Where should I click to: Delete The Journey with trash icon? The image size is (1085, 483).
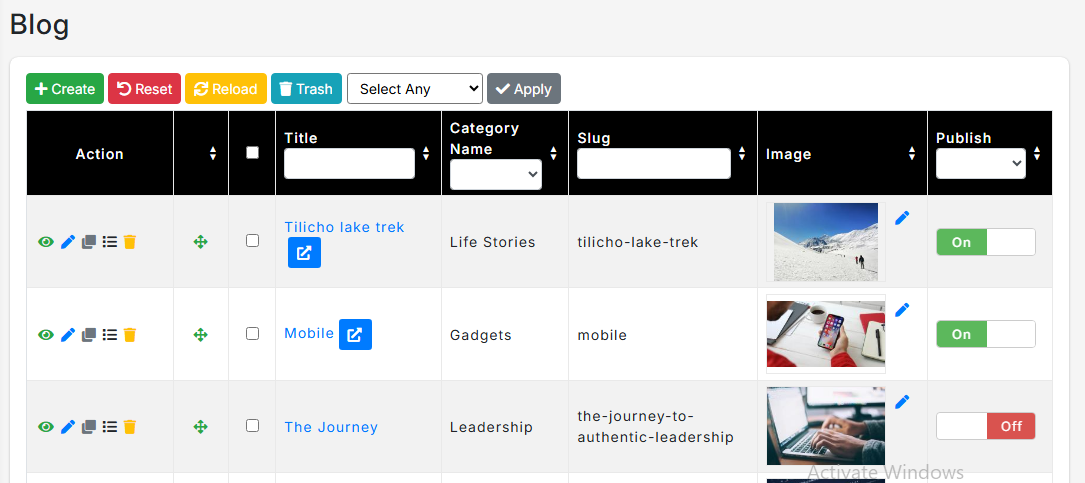(130, 427)
